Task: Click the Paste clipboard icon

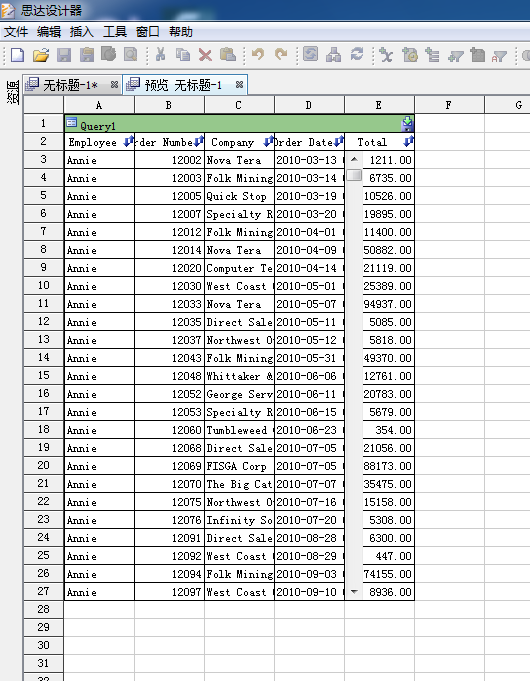Action: click(x=228, y=55)
